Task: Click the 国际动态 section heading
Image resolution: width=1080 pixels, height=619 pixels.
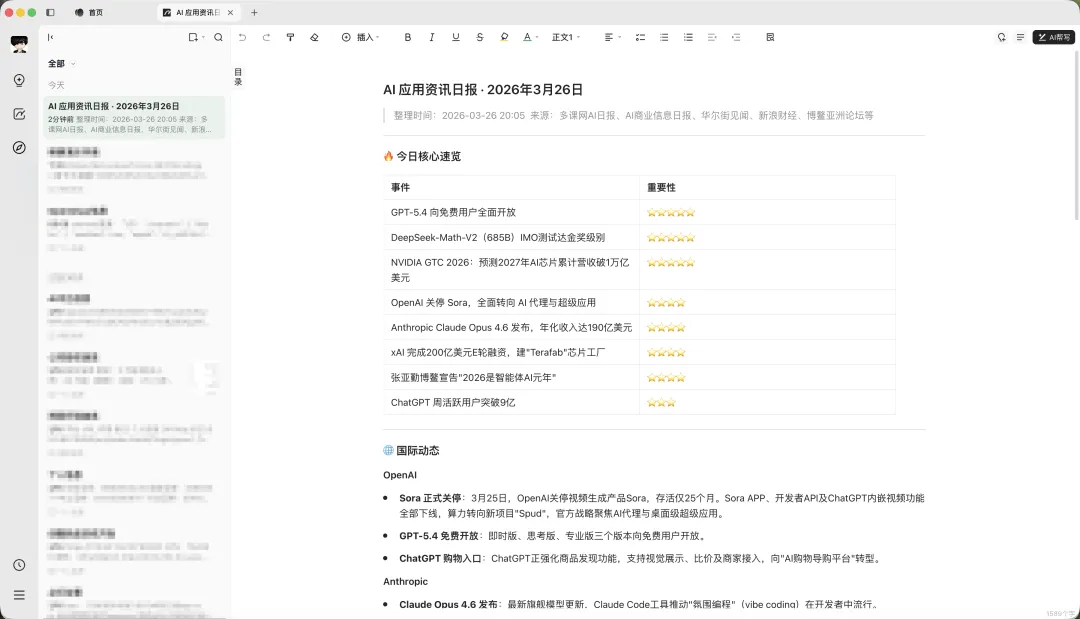Action: coord(411,450)
